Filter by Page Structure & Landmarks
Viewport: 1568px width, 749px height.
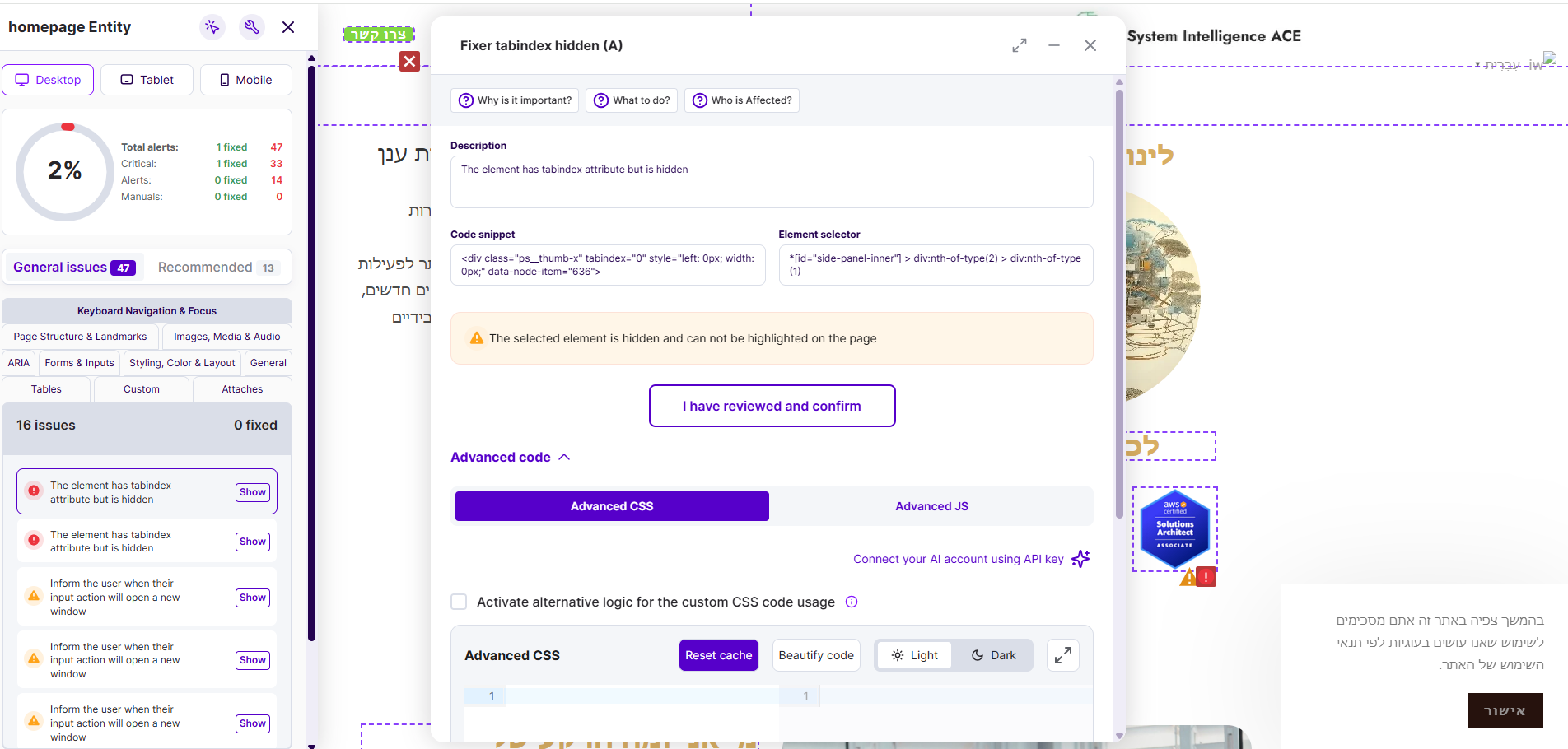[80, 337]
